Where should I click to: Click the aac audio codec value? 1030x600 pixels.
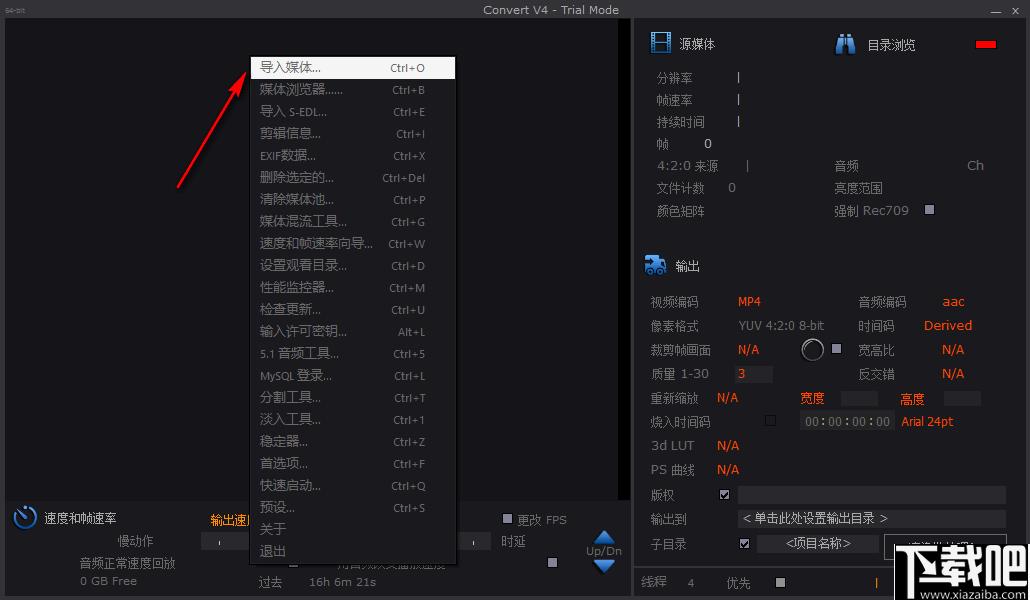pos(953,302)
